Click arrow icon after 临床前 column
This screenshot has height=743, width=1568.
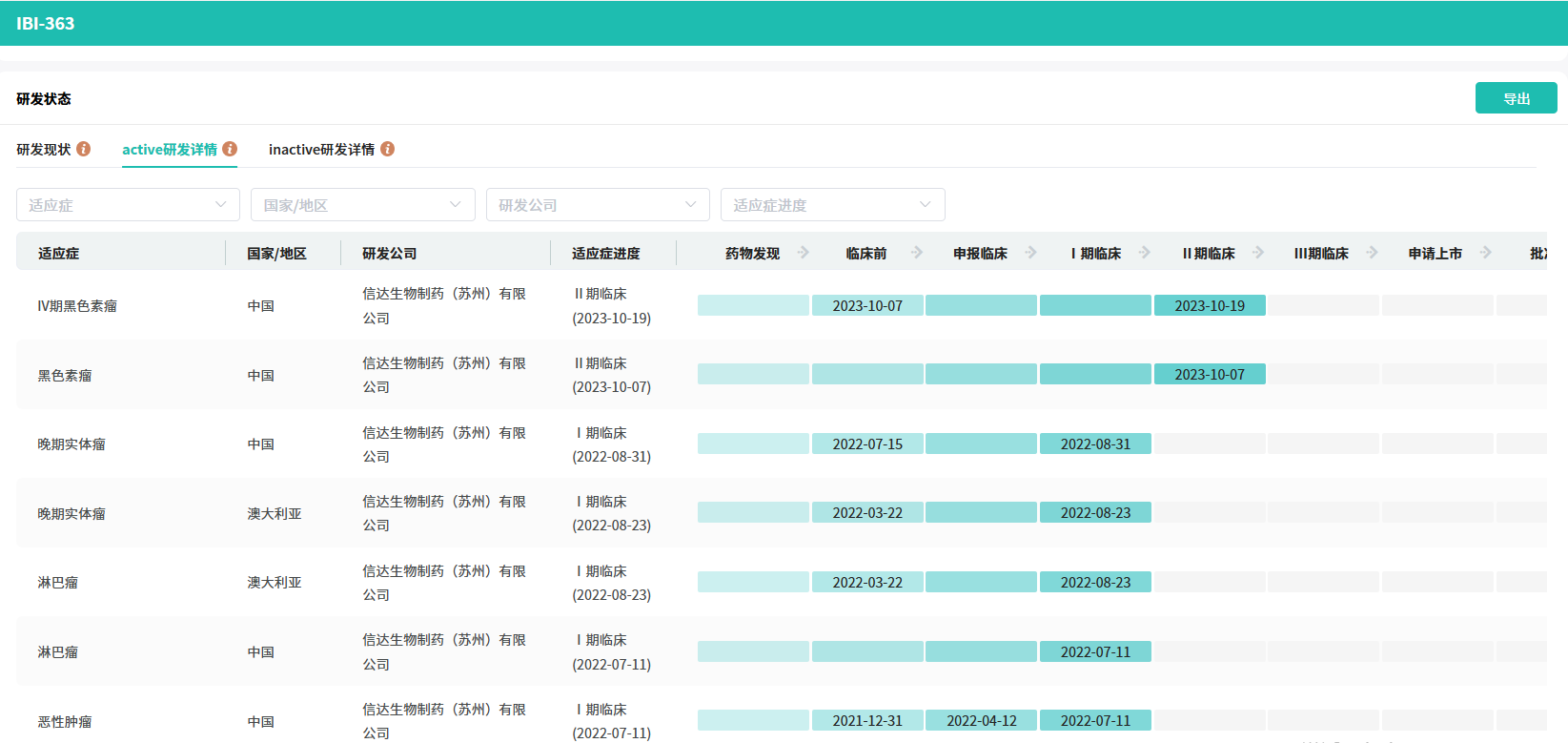coord(917,253)
